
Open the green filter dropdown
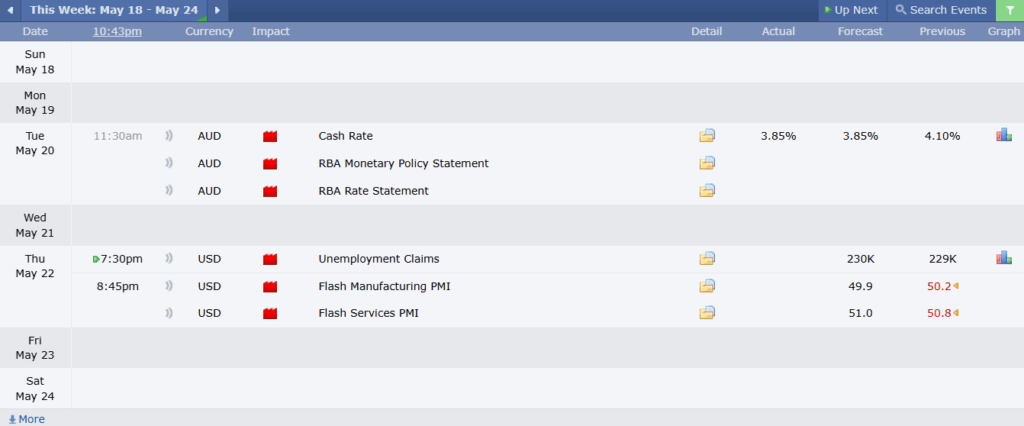click(1010, 10)
